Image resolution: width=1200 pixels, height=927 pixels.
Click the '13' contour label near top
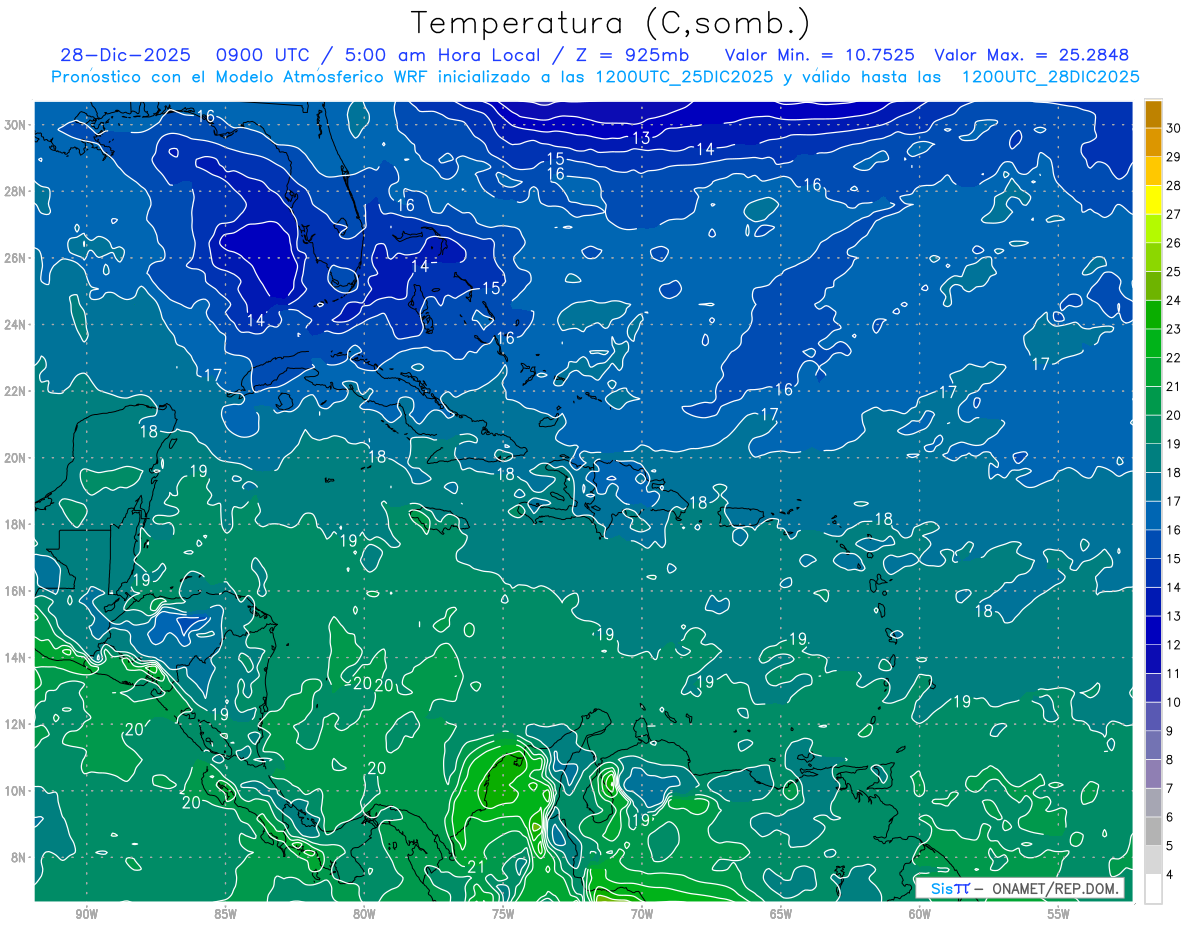click(641, 138)
